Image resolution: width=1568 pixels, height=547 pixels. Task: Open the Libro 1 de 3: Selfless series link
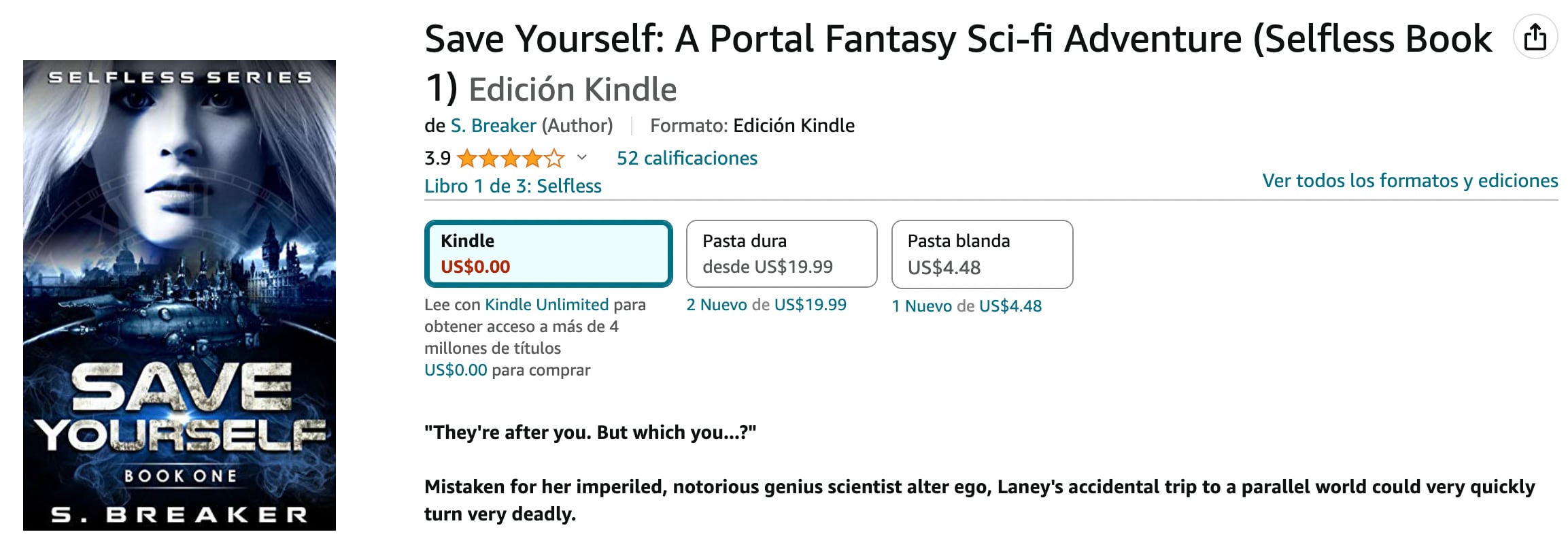[x=513, y=186]
